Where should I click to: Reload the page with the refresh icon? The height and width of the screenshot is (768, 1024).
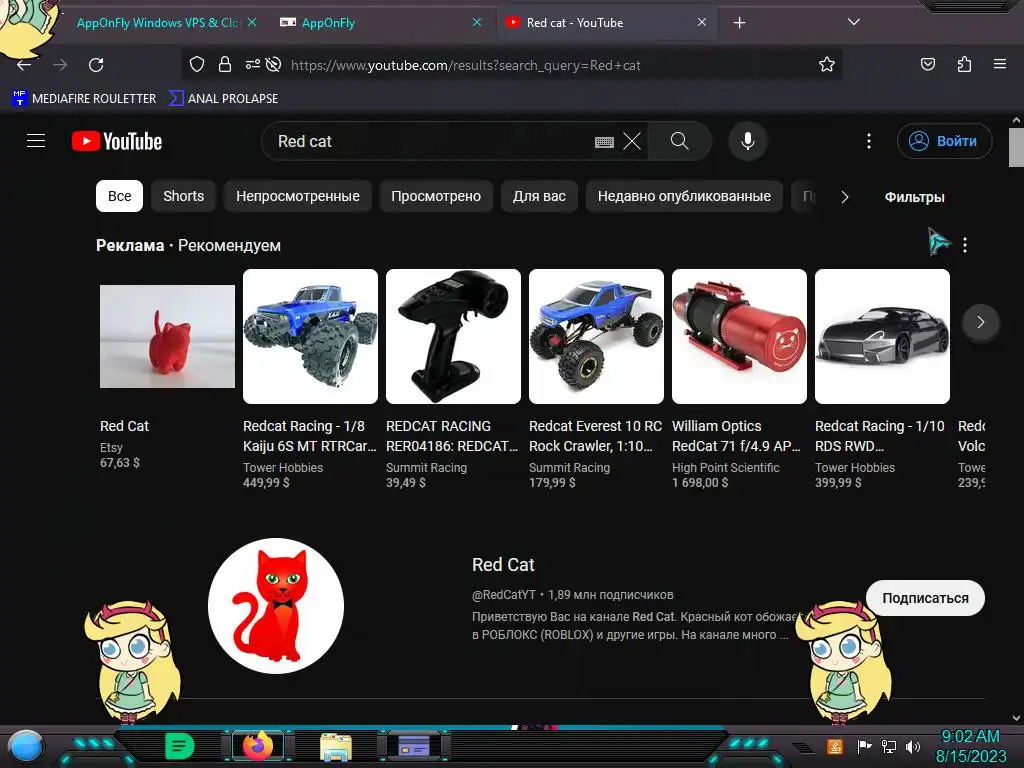pyautogui.click(x=96, y=65)
